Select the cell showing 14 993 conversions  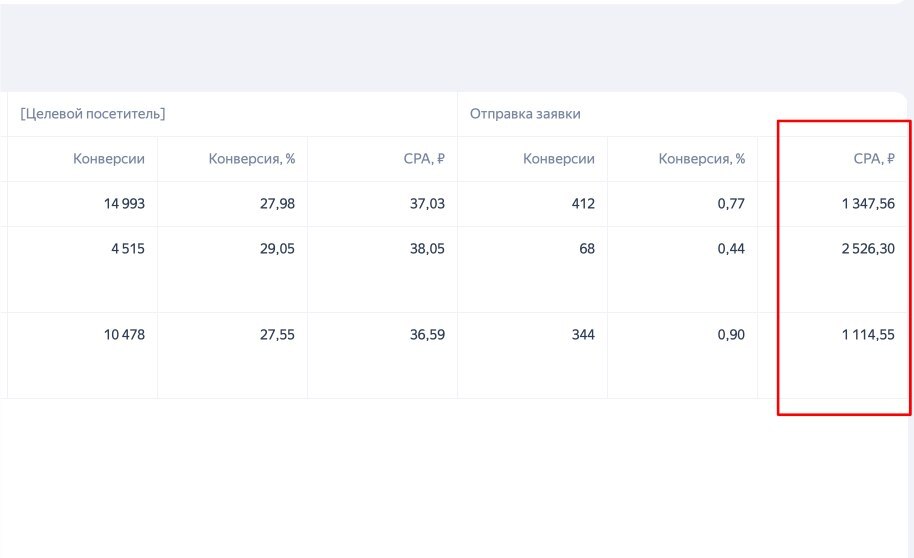click(x=124, y=204)
